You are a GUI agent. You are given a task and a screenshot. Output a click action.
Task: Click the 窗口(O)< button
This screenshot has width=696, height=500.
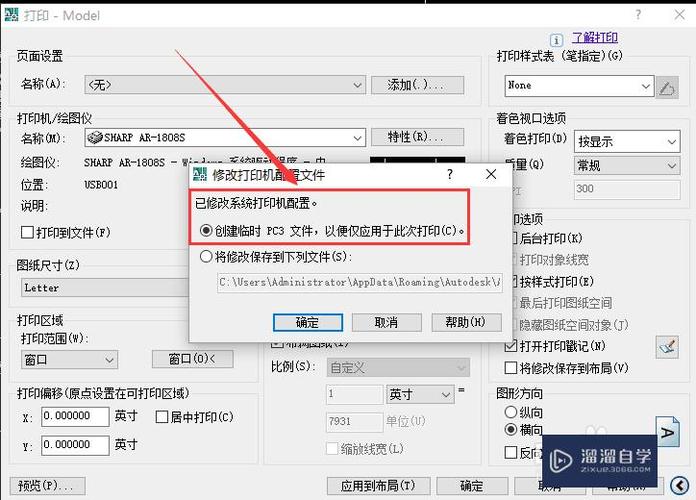(x=193, y=359)
